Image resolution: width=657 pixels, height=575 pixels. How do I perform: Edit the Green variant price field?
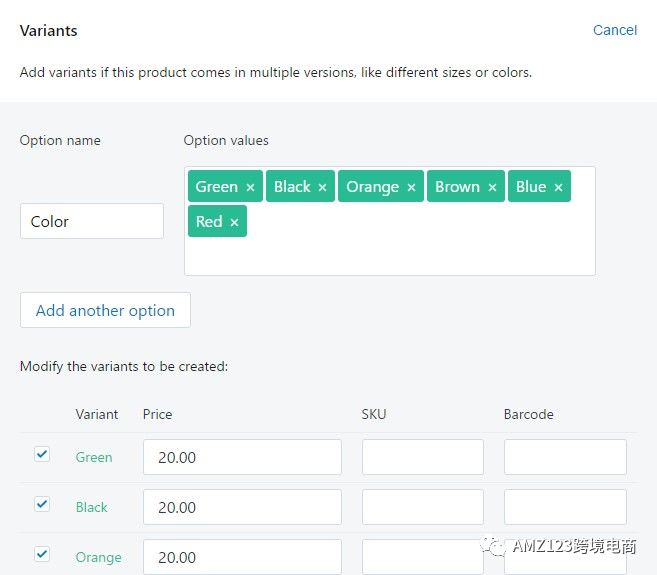point(242,457)
